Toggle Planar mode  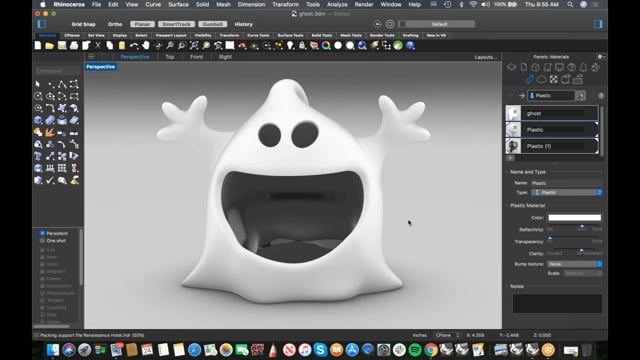pyautogui.click(x=142, y=24)
